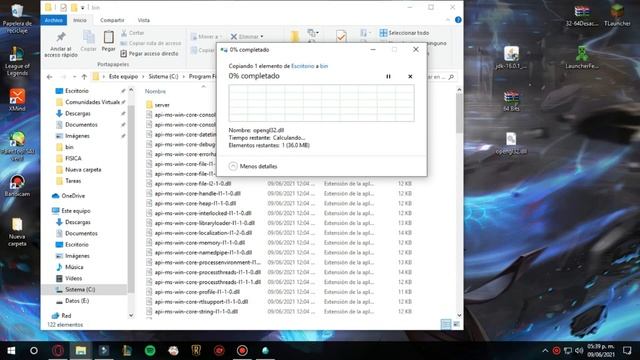
Task: Open Spotify from the taskbar
Action: (150, 351)
